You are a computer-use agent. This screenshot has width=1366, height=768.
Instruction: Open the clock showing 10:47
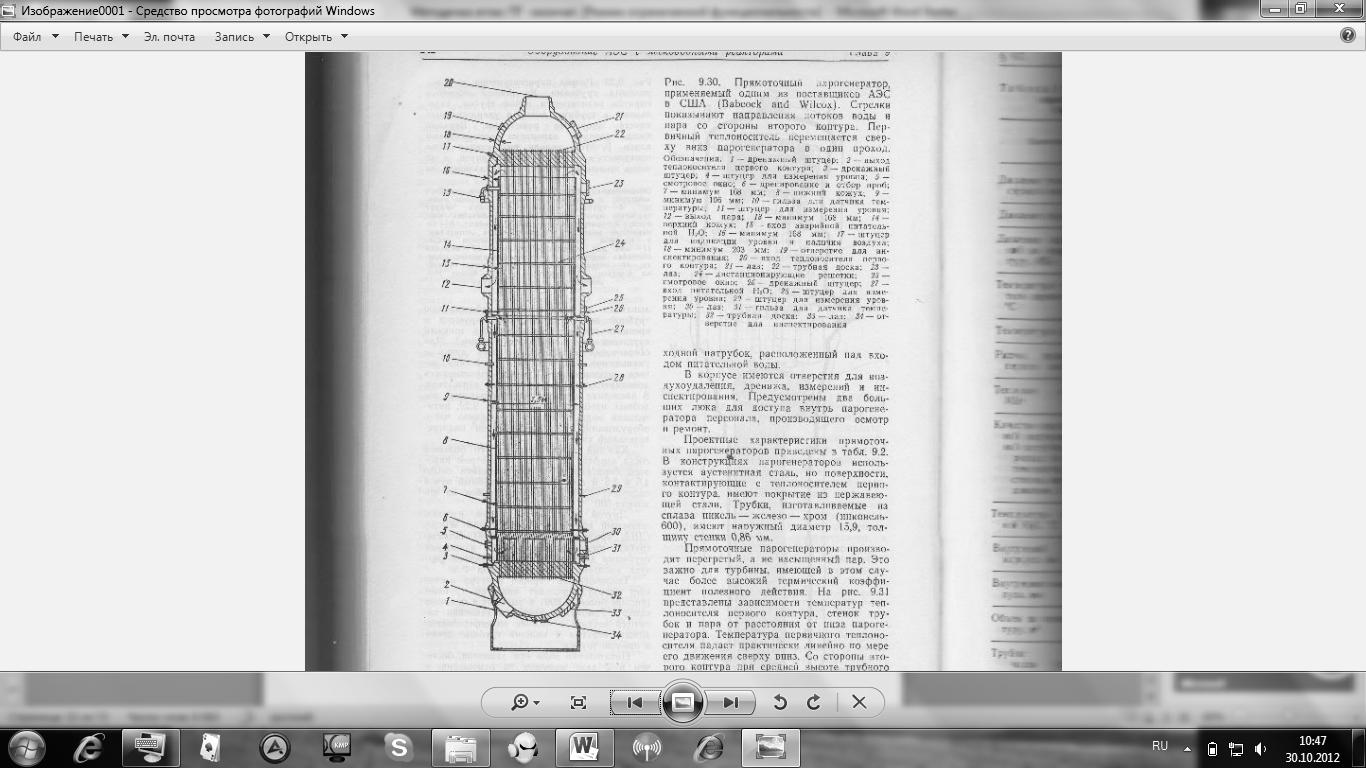(x=1313, y=748)
